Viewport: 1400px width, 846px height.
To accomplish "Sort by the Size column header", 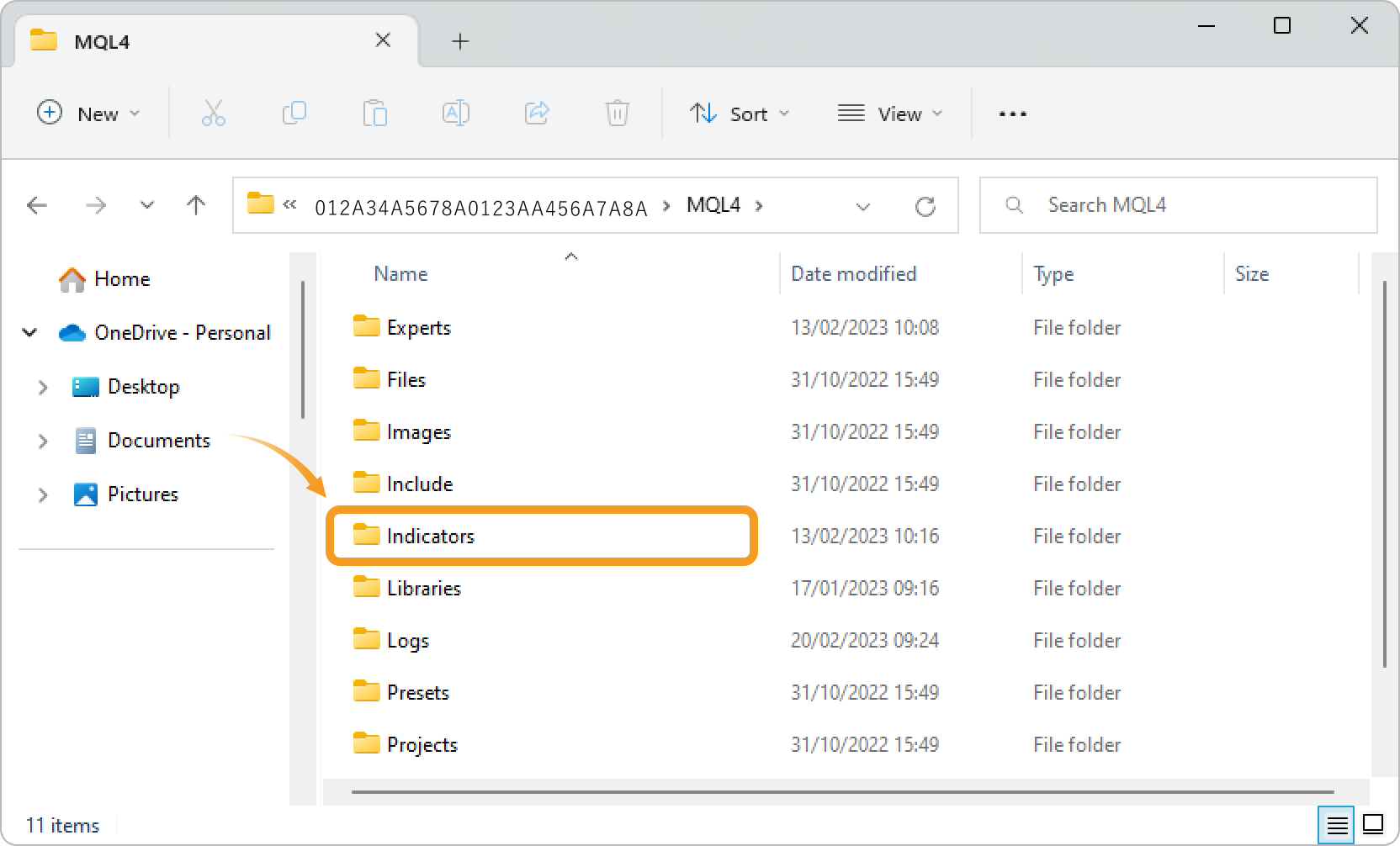I will 1251,274.
